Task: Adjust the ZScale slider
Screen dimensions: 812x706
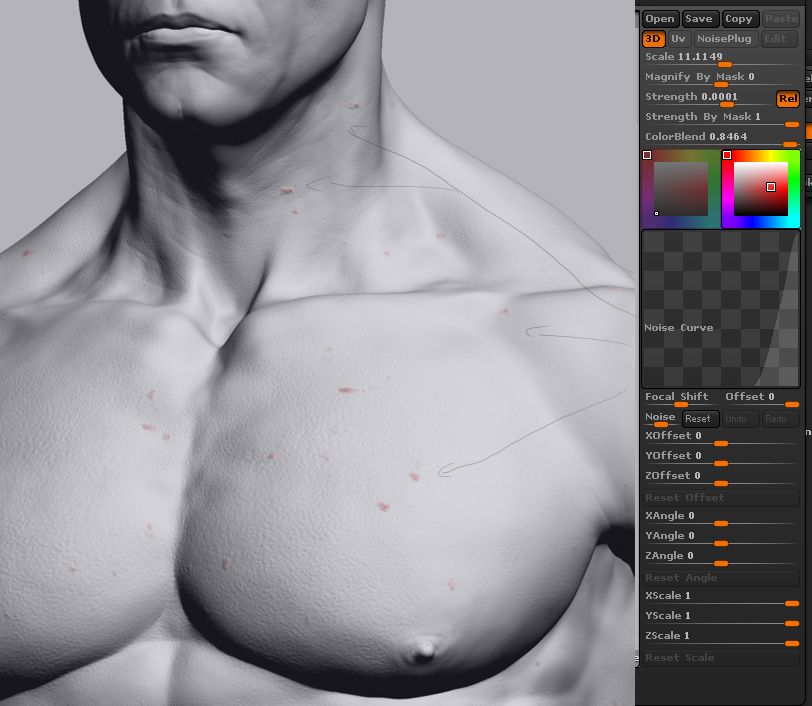Action: pos(720,637)
